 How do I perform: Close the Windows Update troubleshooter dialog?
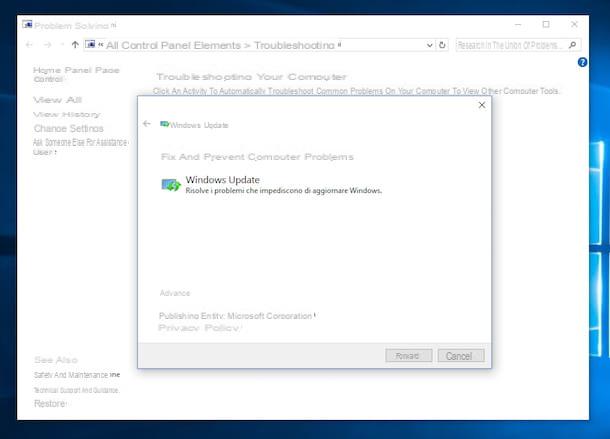point(482,105)
